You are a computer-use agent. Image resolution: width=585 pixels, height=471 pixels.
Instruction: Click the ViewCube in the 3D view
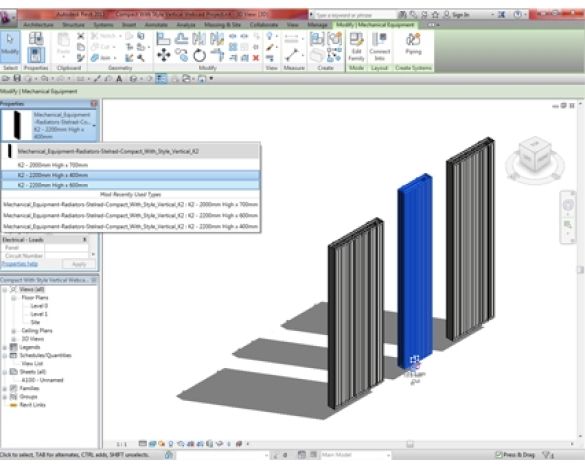(535, 156)
